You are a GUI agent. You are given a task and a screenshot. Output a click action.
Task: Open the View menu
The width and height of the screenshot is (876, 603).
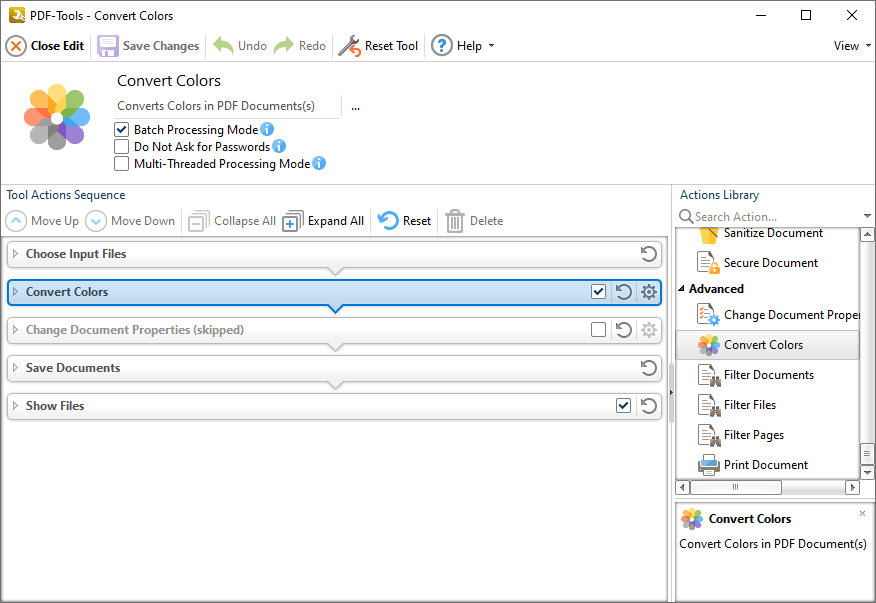point(849,45)
